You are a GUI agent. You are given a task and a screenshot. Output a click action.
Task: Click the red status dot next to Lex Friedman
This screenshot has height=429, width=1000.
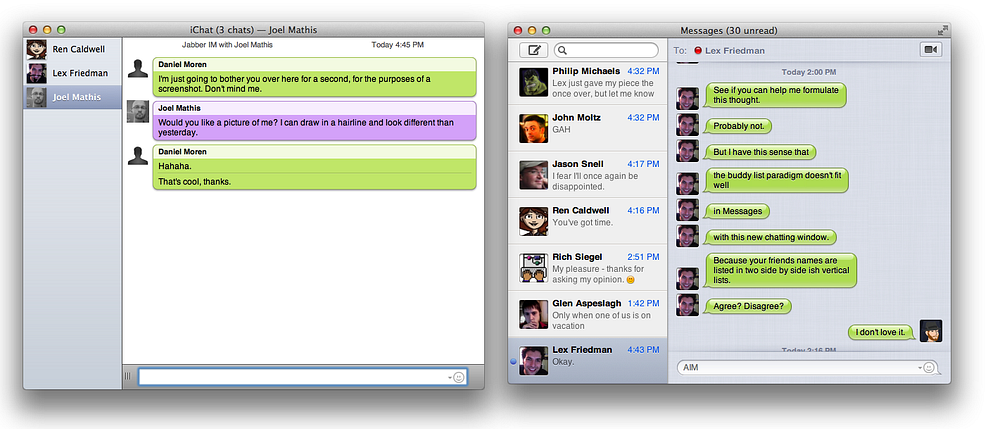698,50
